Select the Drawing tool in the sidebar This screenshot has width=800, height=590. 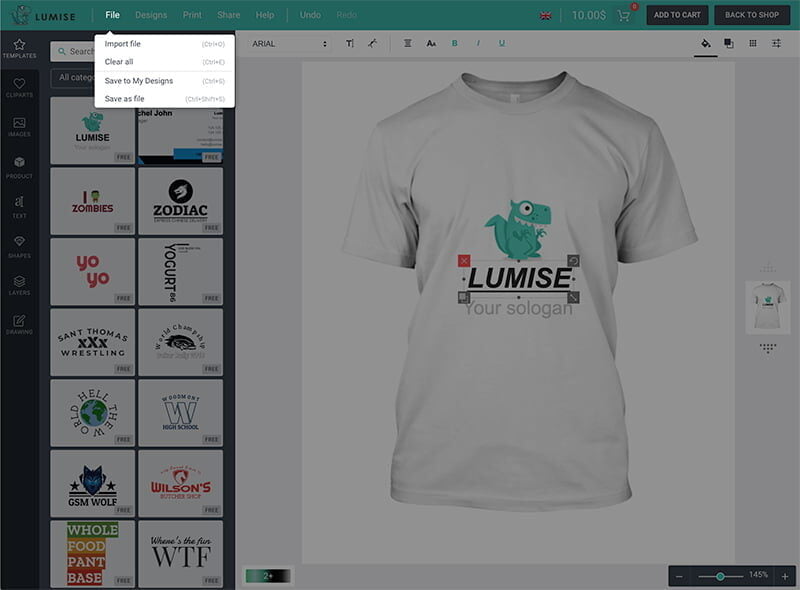(x=19, y=324)
